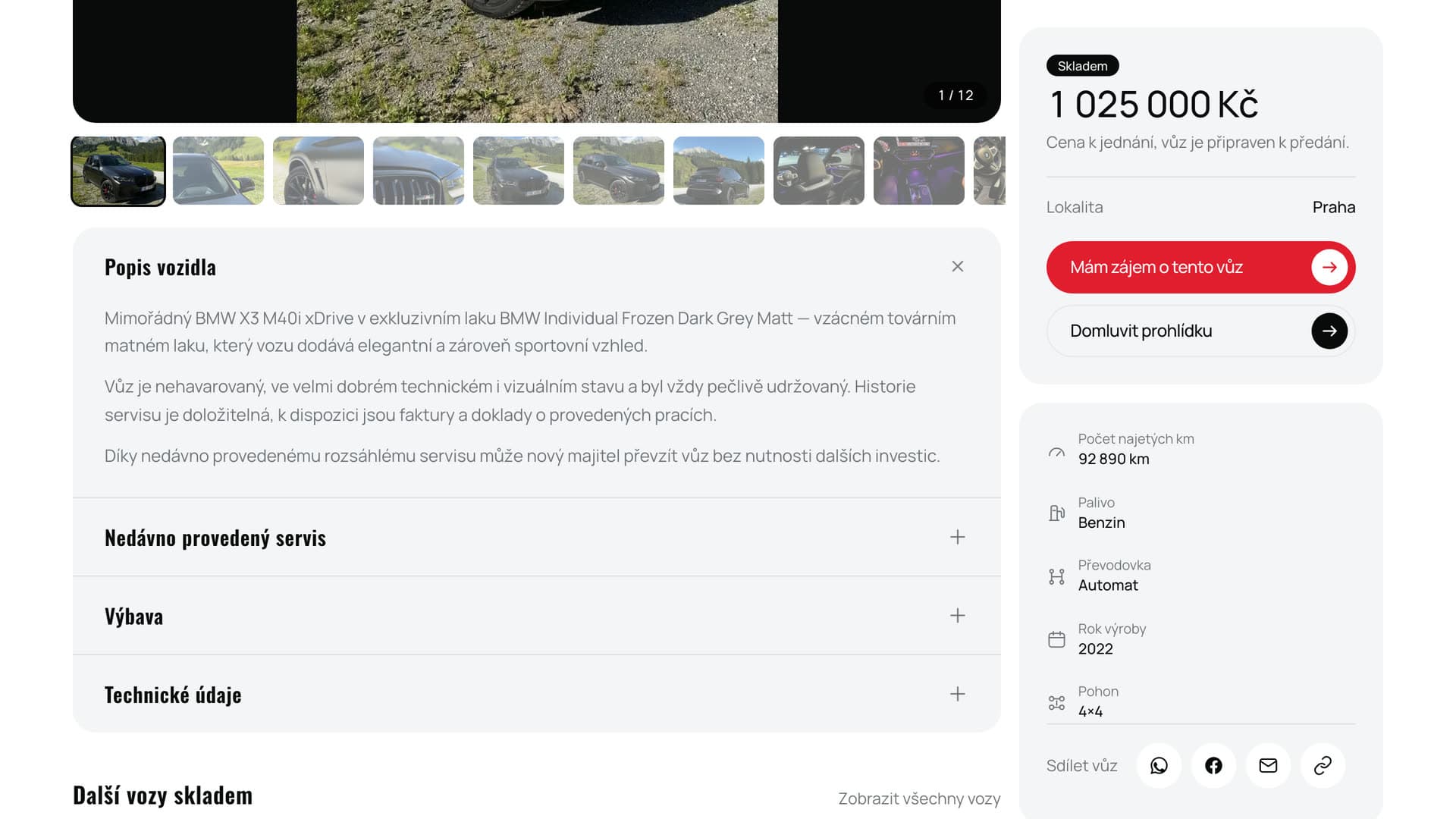Open the eighth thumbnail showing the seats
This screenshot has height=819, width=1456.
819,171
